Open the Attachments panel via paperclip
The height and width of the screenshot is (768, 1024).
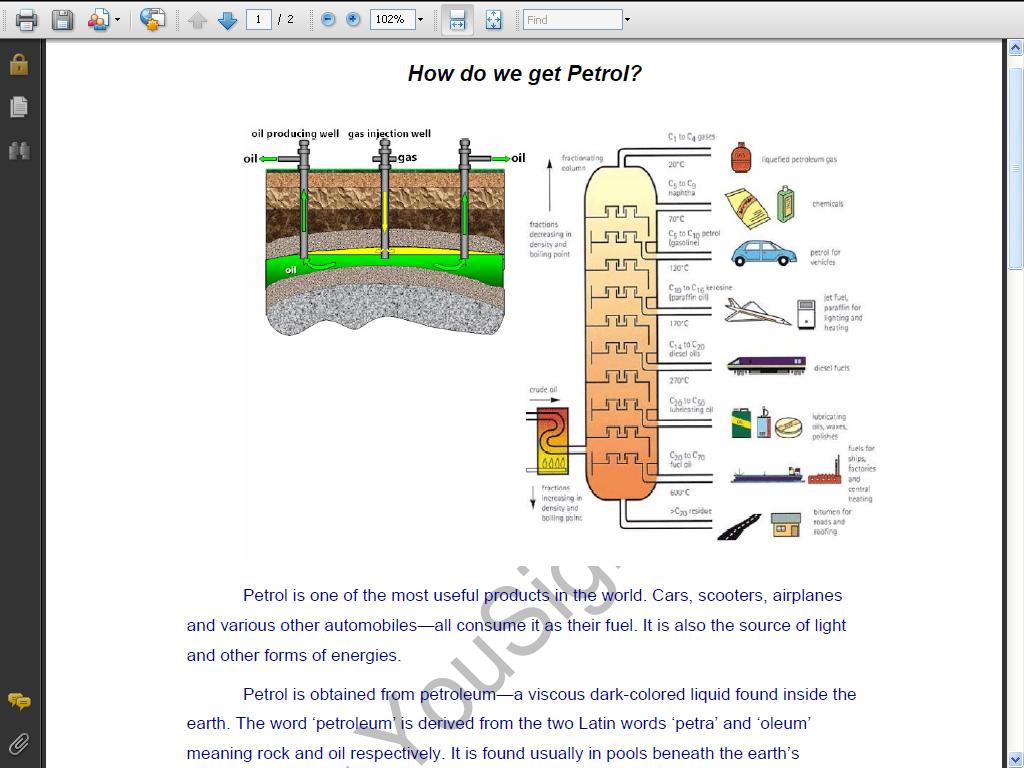(x=18, y=743)
